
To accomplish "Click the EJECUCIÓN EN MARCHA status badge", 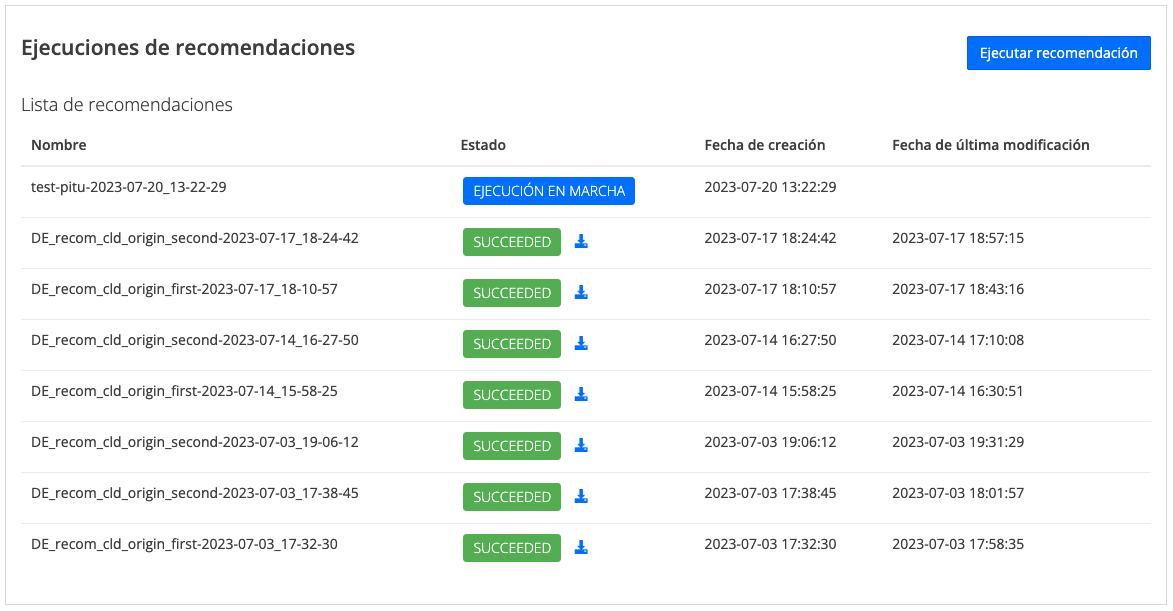I will 548,191.
